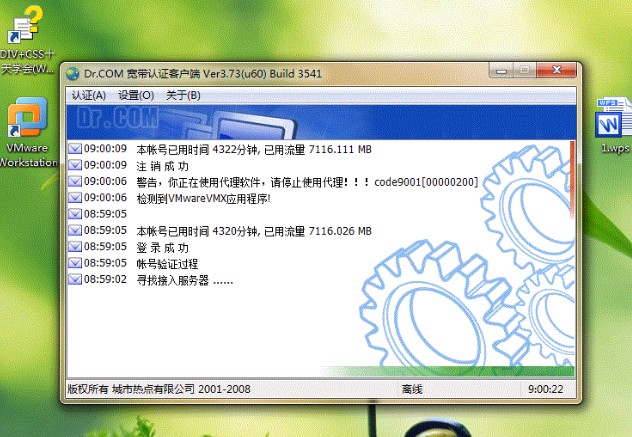Select the 检测到VMwareVMX应用程序 message
The width and height of the screenshot is (632, 437).
click(203, 198)
